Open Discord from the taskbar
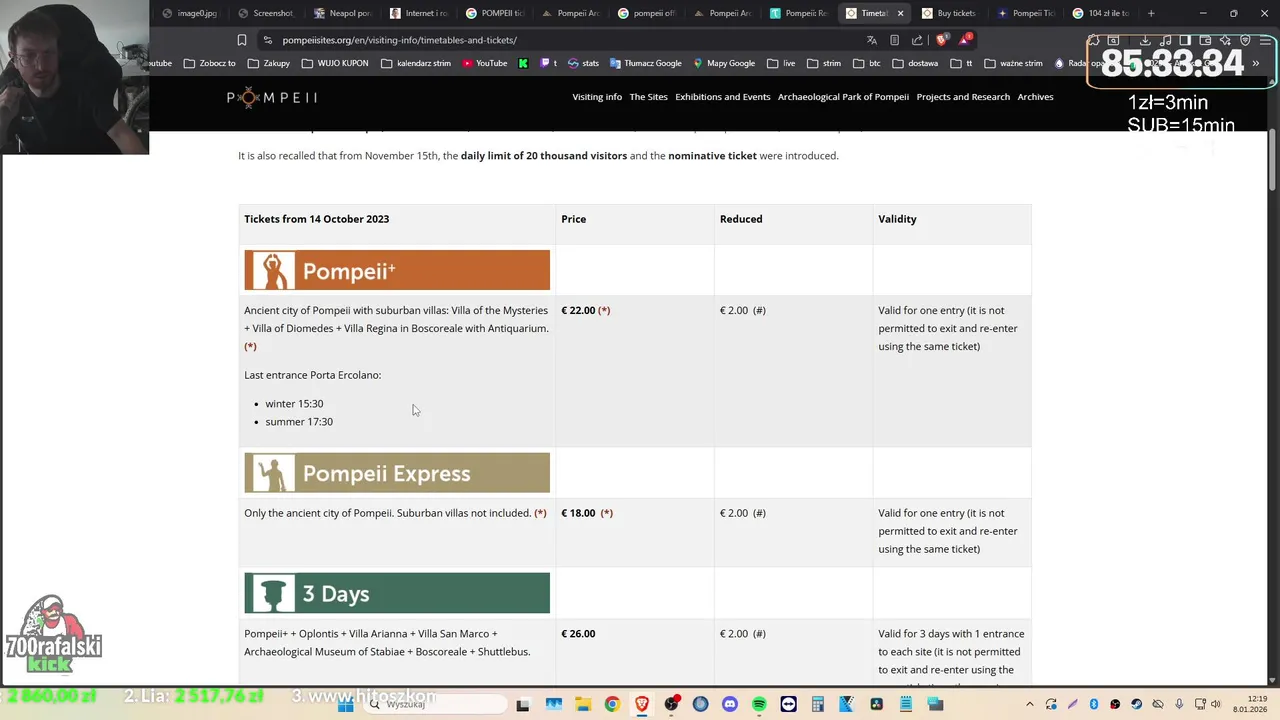1280x720 pixels. [730, 704]
